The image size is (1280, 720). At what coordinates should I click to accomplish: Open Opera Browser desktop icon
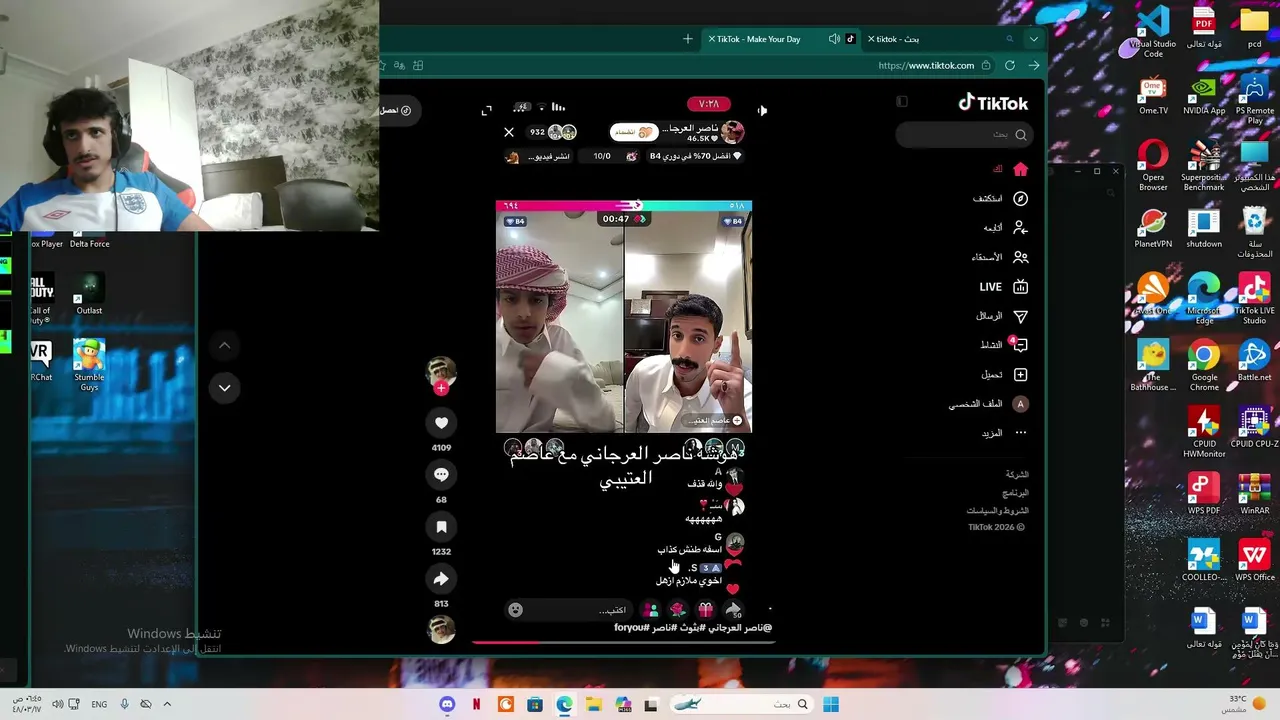(1153, 166)
